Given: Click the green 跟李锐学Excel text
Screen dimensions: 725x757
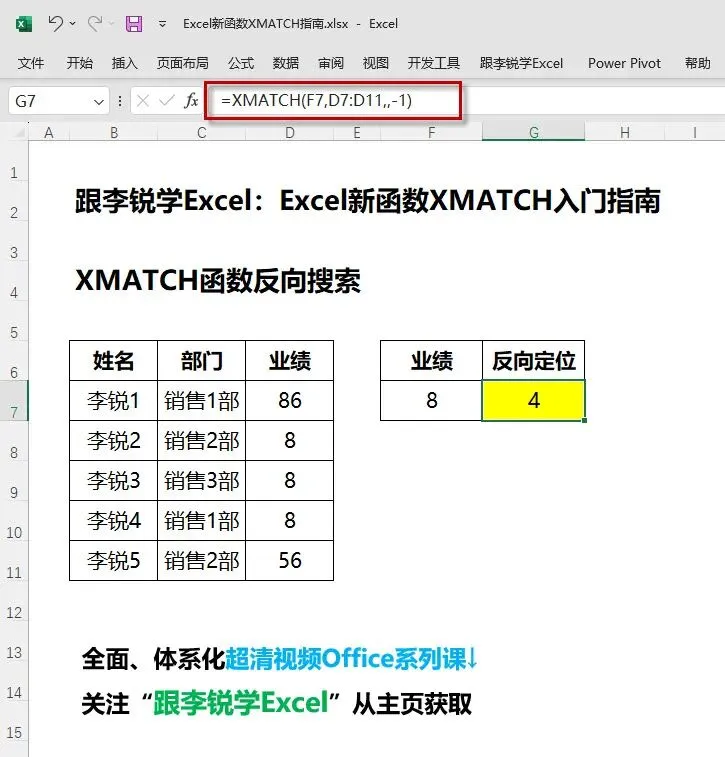Looking at the screenshot, I should click(240, 703).
